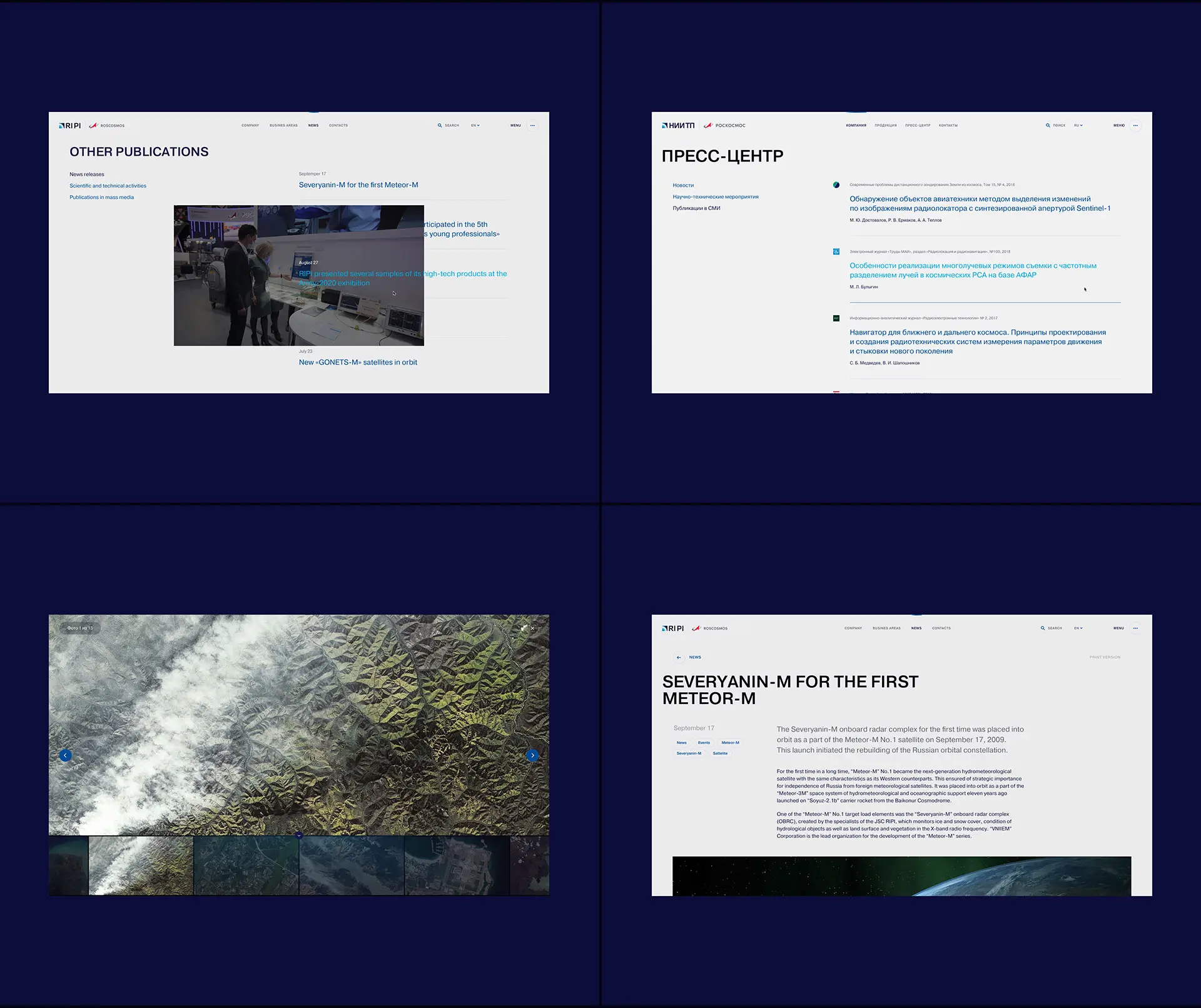This screenshot has width=1201, height=1008.
Task: Click the Meteor-M tag in the article
Action: point(730,743)
